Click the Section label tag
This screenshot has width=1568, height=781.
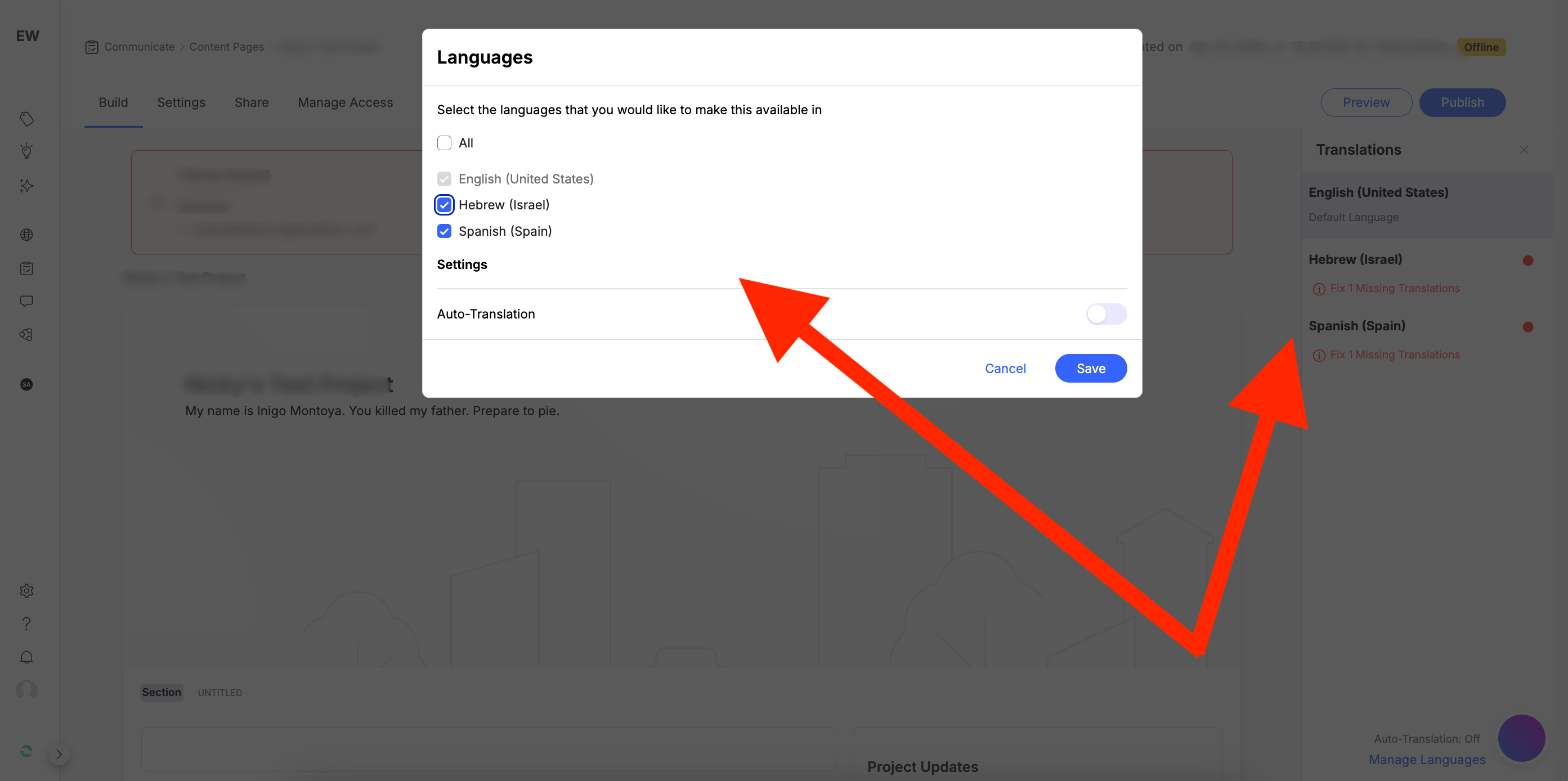pyautogui.click(x=162, y=692)
